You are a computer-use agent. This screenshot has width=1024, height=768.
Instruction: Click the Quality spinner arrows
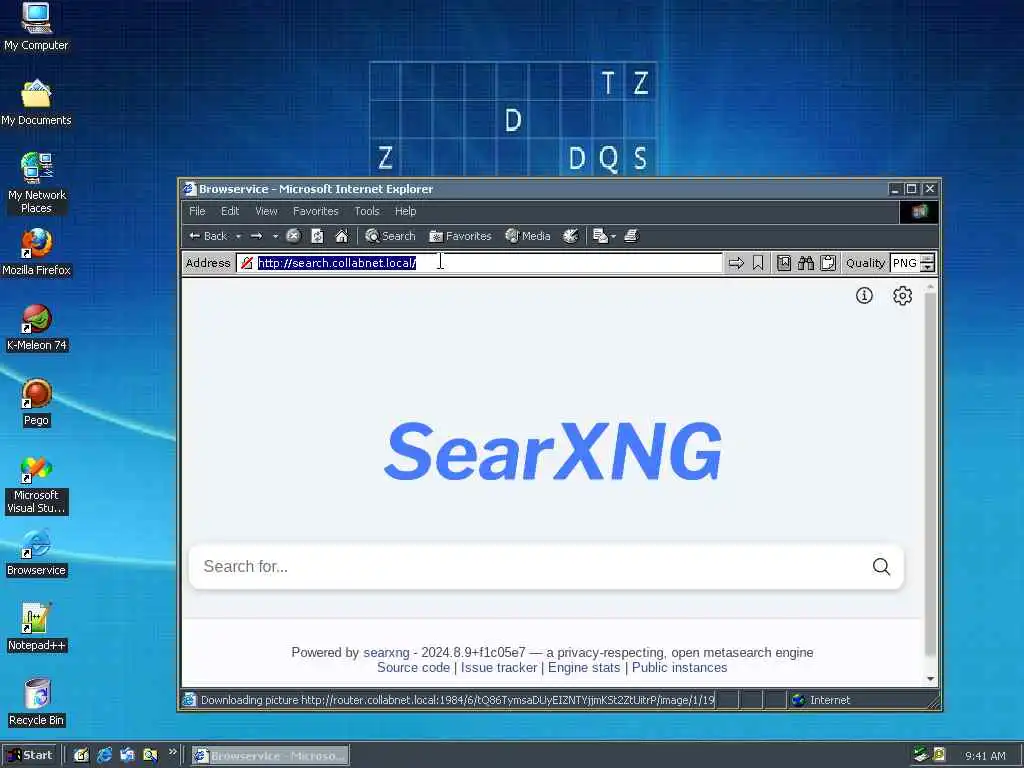pyautogui.click(x=927, y=263)
